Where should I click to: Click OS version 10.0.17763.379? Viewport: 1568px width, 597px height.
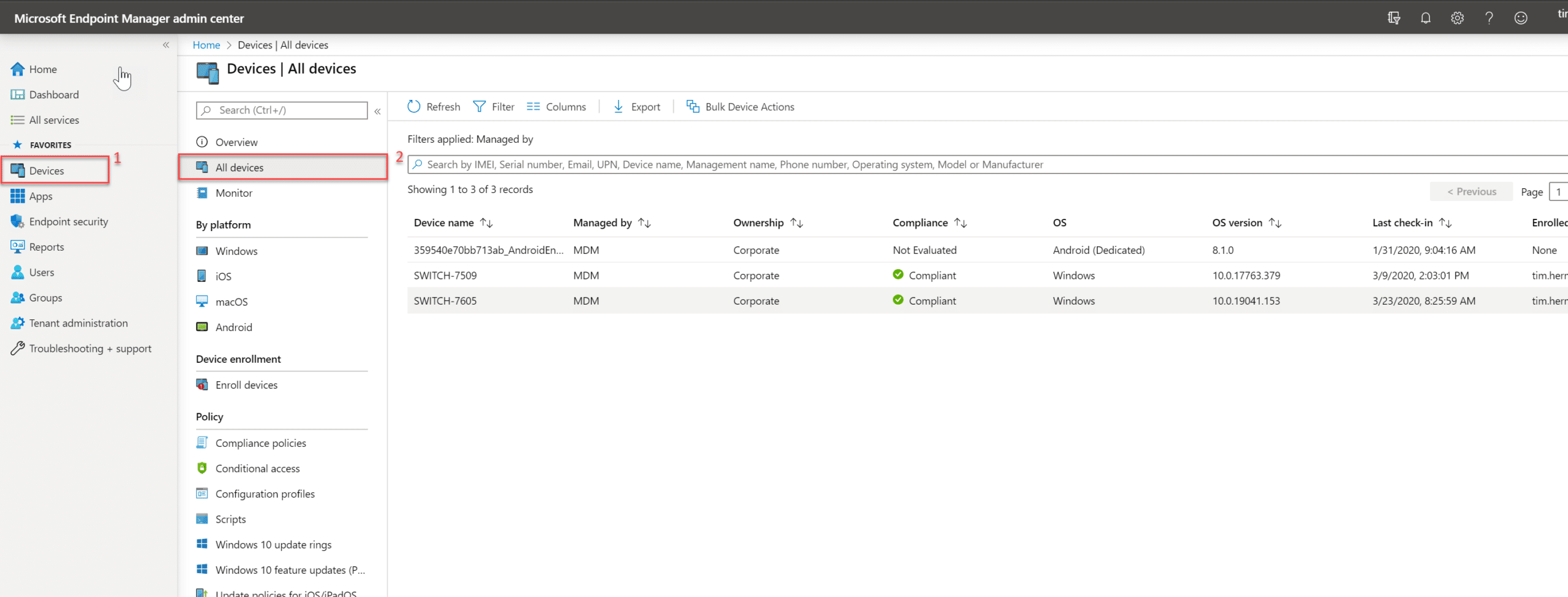pyautogui.click(x=1246, y=275)
